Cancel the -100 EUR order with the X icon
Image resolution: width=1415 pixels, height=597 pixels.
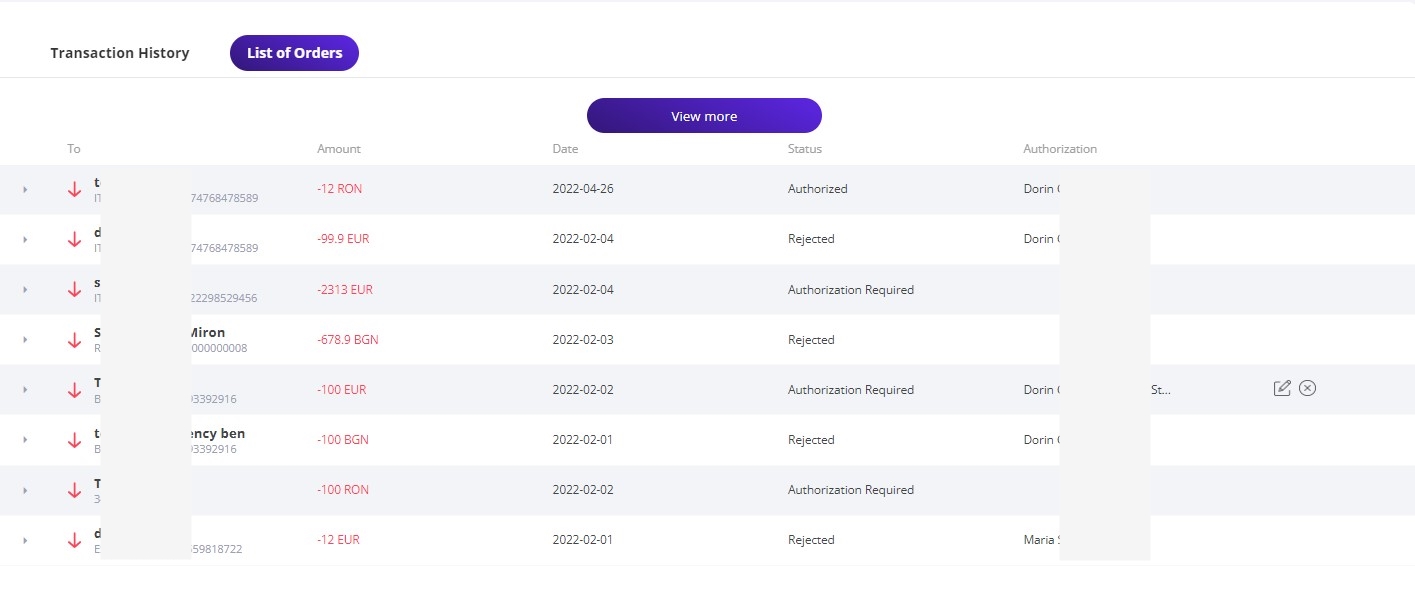[1307, 388]
